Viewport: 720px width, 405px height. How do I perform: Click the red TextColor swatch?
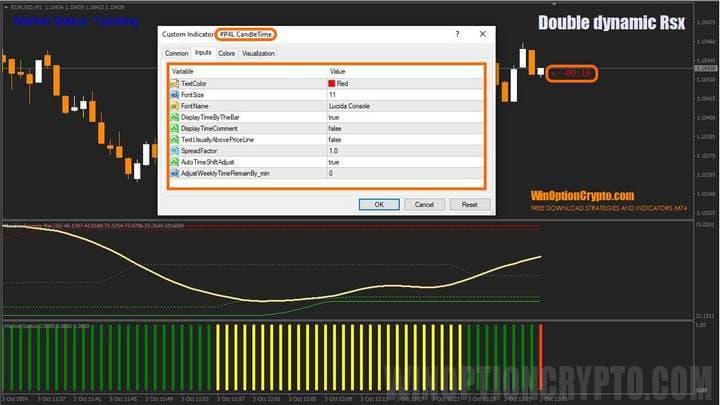pyautogui.click(x=332, y=84)
